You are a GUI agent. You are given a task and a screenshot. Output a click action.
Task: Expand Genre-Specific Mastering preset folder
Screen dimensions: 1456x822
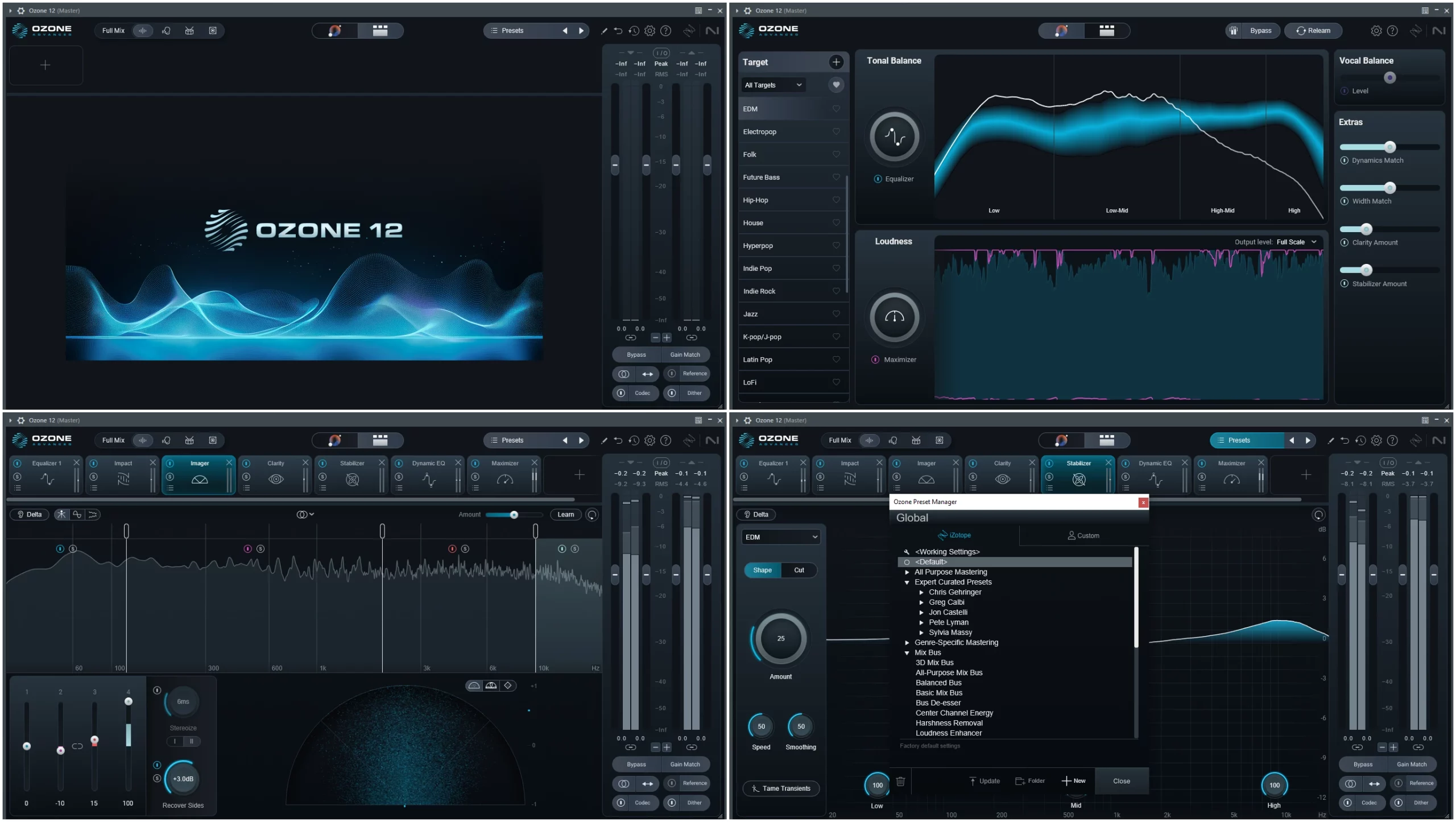click(x=907, y=643)
